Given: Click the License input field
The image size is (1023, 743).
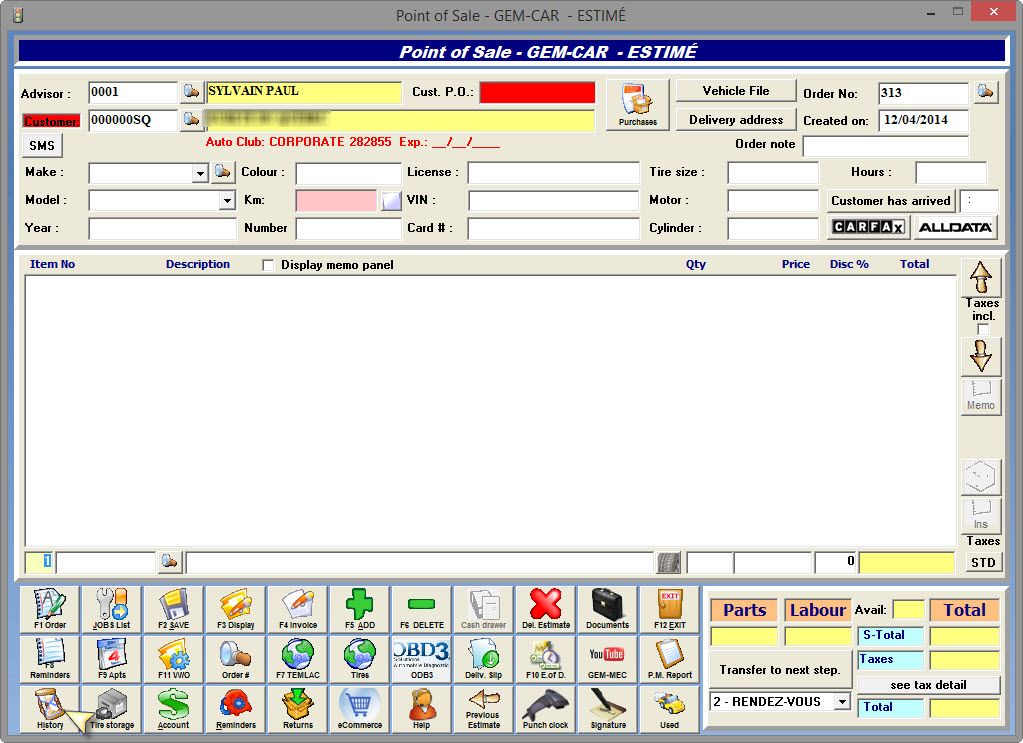Looking at the screenshot, I should [553, 173].
